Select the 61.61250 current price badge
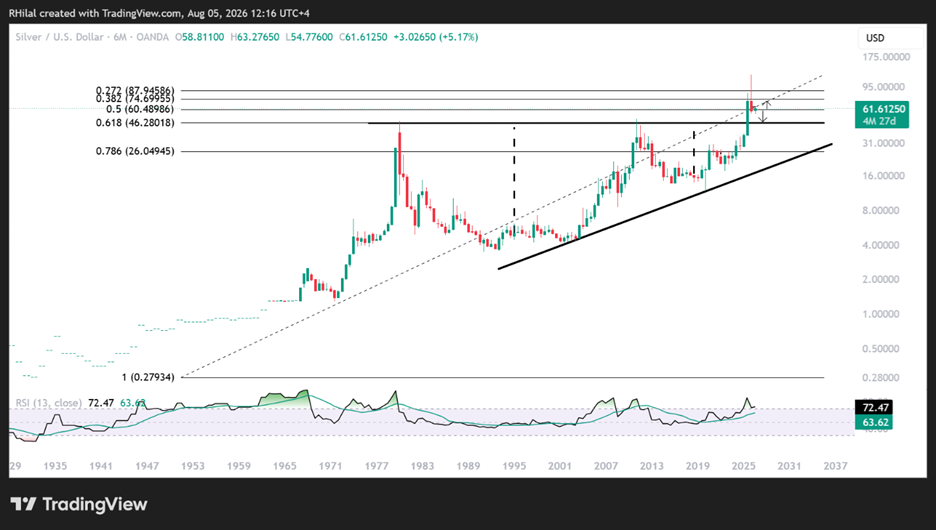 pyautogui.click(x=882, y=109)
